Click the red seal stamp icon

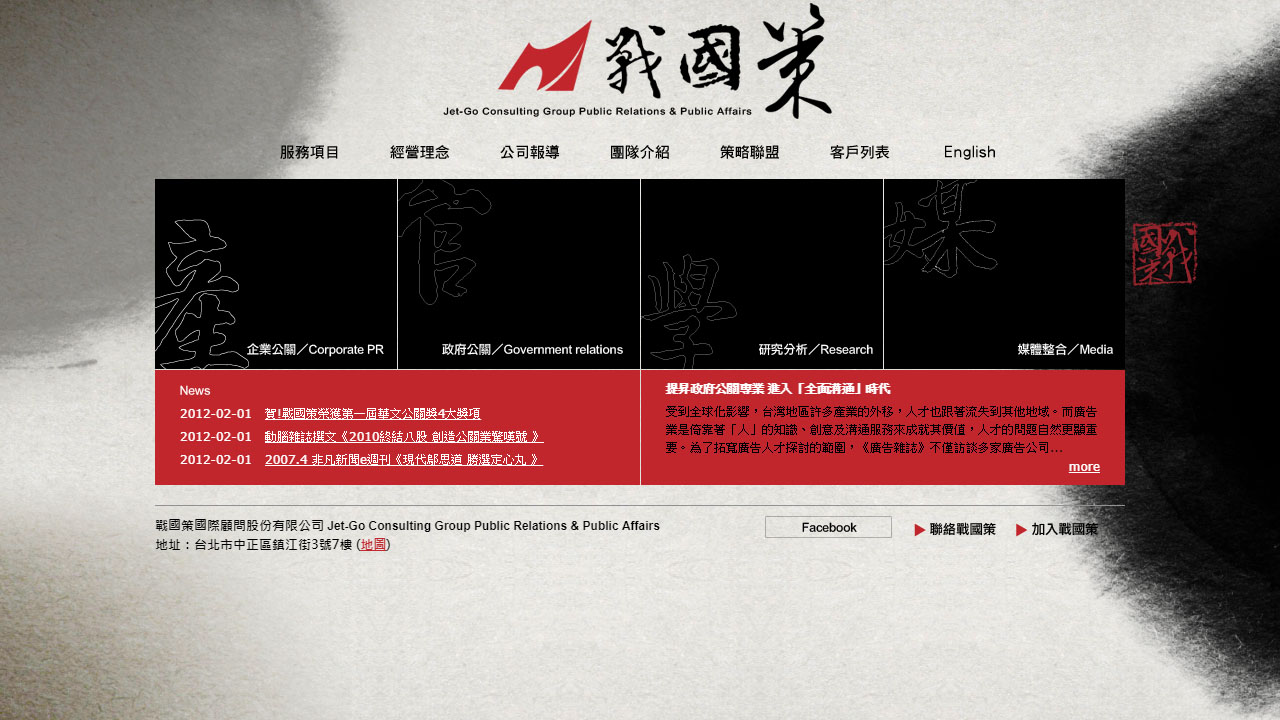tap(1165, 253)
